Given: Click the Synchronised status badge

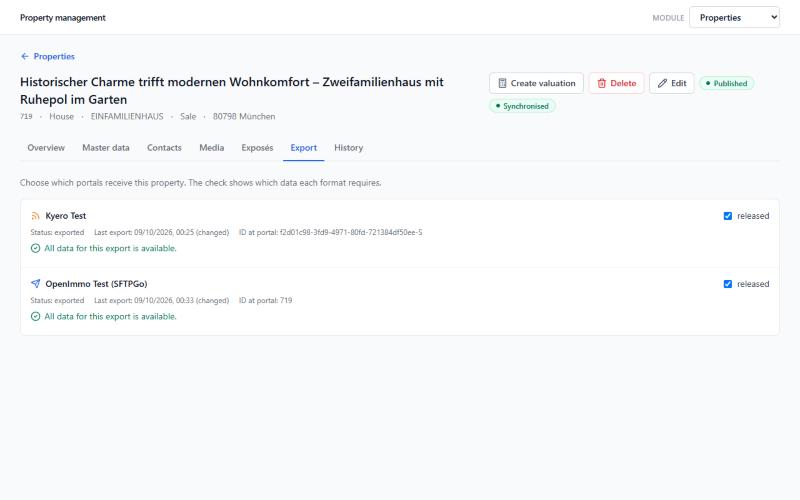Looking at the screenshot, I should (x=522, y=106).
